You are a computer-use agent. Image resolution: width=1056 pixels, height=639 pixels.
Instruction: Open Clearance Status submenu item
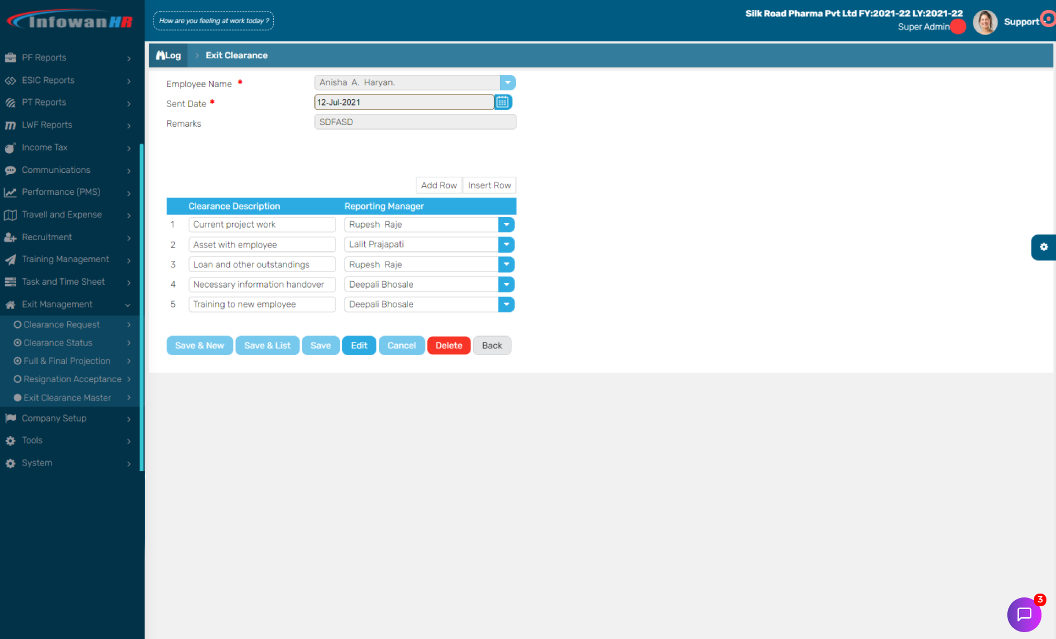tap(58, 343)
